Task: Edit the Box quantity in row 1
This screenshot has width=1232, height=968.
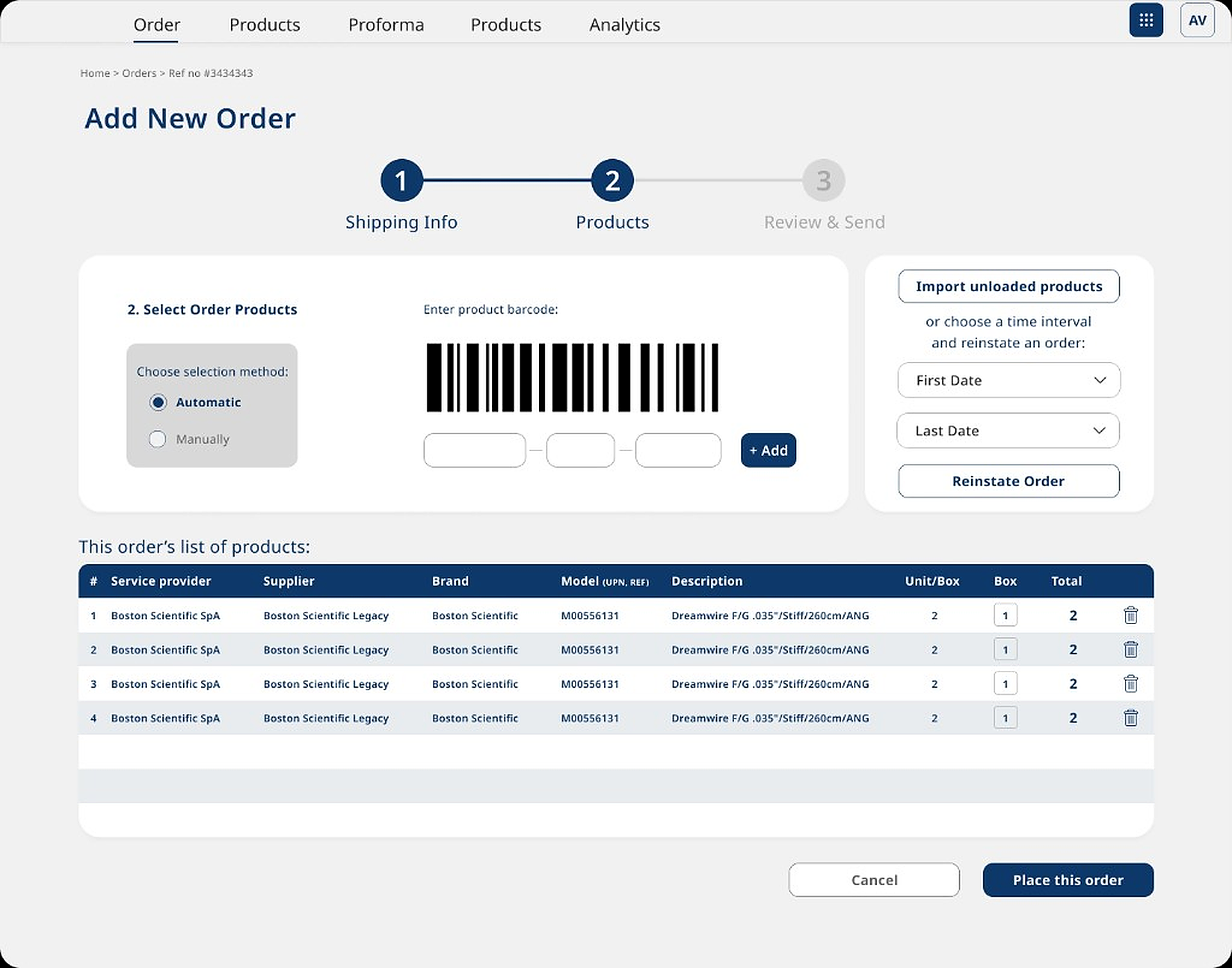Action: pyautogui.click(x=1005, y=615)
